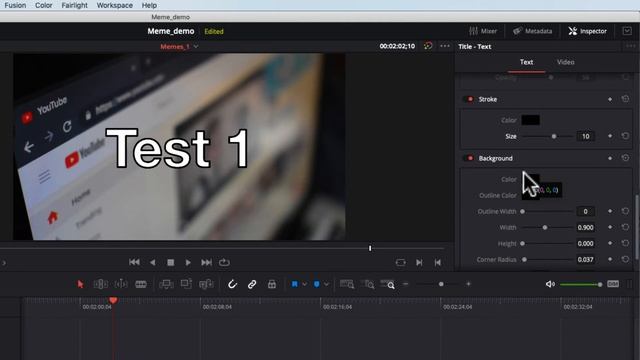Open the Color menu
The image size is (640, 360).
(x=44, y=5)
